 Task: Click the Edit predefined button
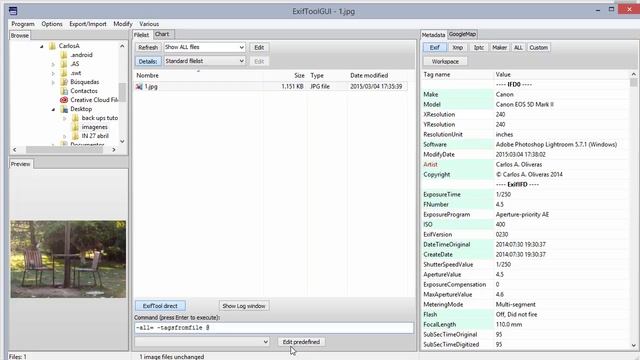pos(301,342)
